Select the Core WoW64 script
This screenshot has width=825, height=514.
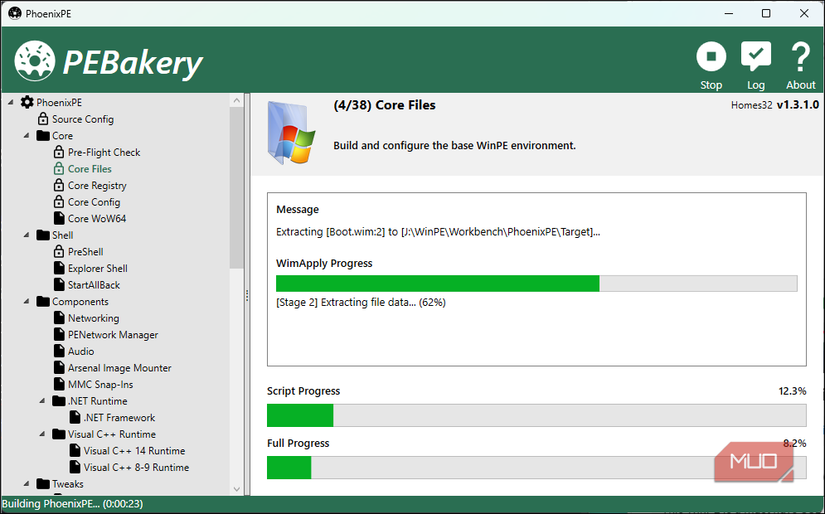click(97, 219)
